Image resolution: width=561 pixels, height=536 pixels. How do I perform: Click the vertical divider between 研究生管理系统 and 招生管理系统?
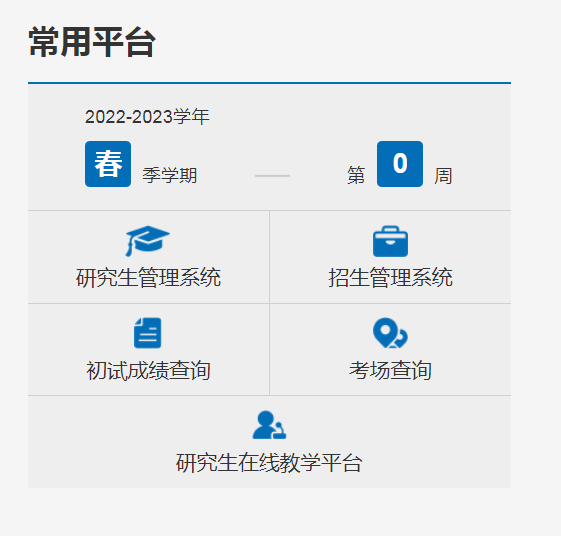click(x=269, y=257)
